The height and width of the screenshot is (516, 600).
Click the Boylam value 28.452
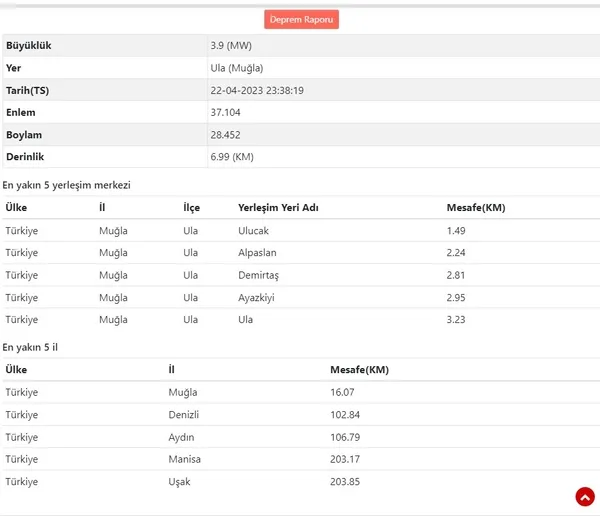(x=225, y=135)
